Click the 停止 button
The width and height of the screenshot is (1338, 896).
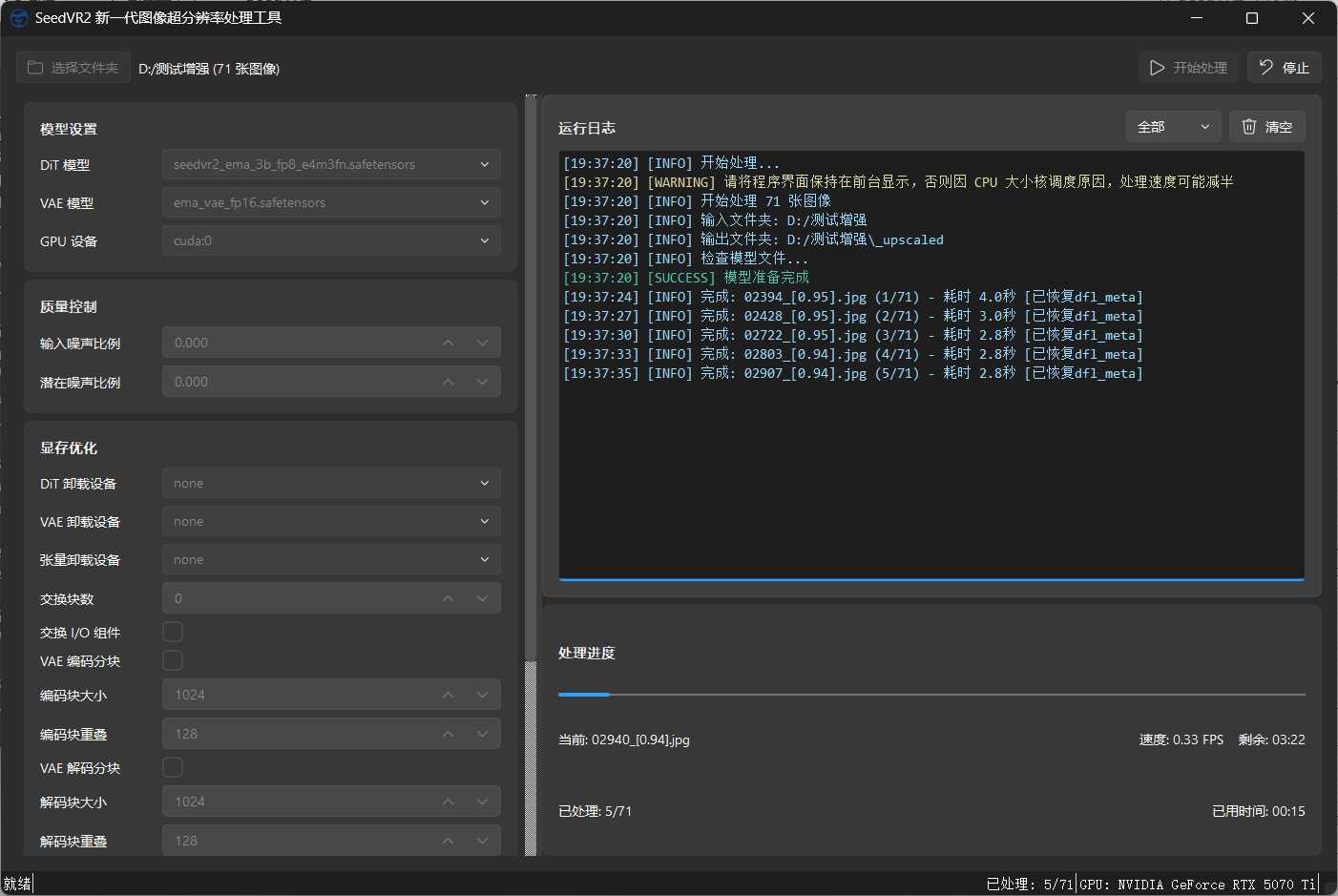(1284, 68)
